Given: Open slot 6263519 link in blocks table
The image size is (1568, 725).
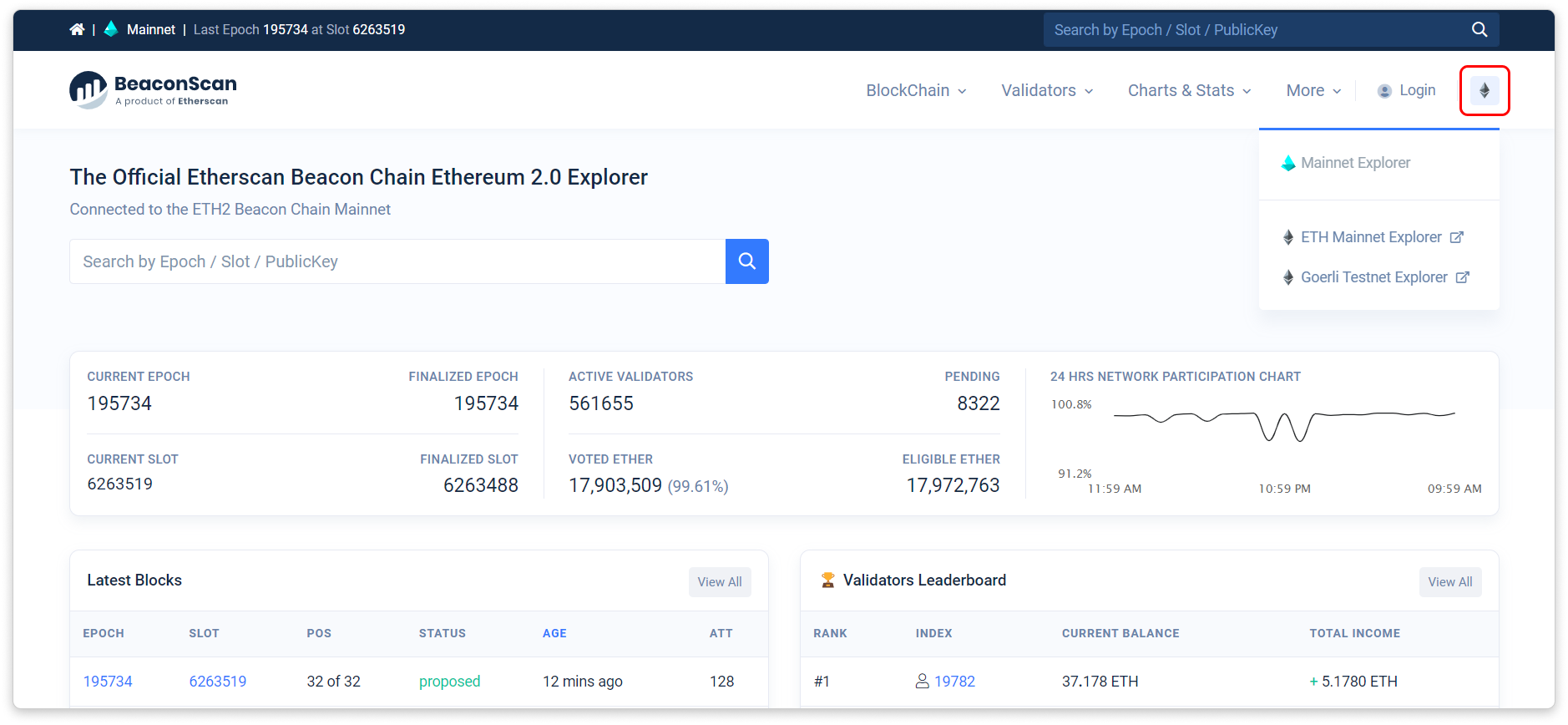Looking at the screenshot, I should pyautogui.click(x=217, y=682).
